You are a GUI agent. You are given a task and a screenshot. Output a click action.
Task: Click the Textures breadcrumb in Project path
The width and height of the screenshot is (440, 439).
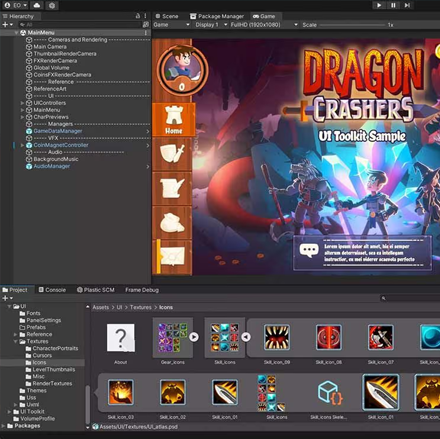141,307
